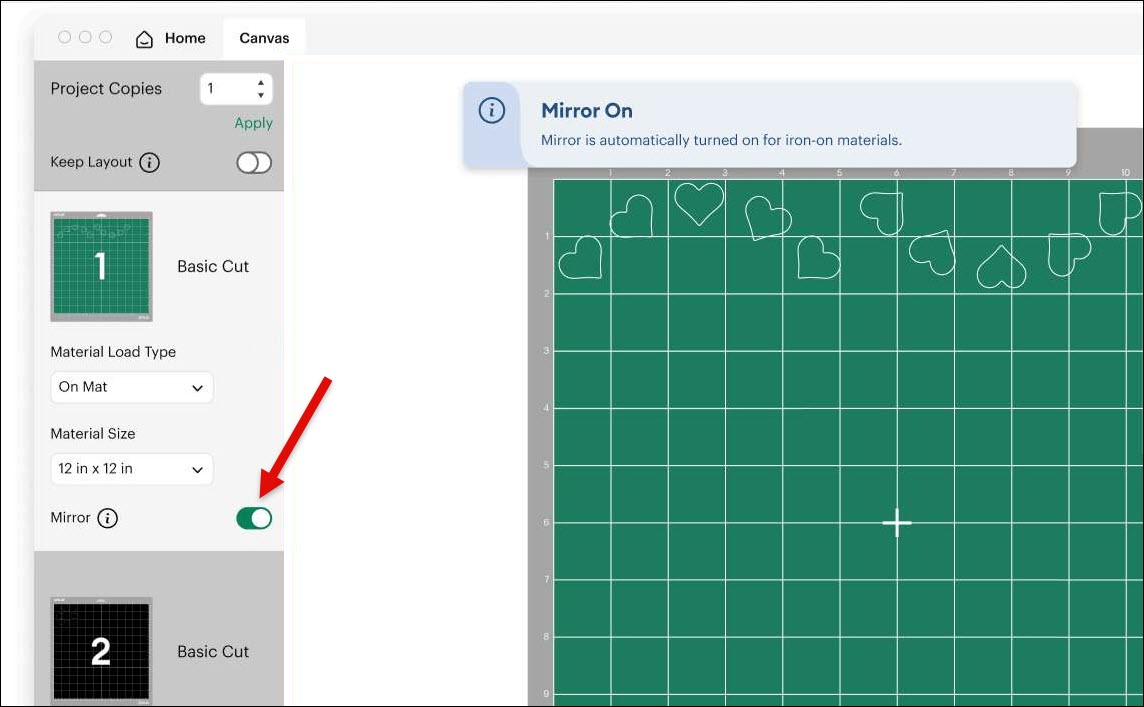Increase Project Copies with the up arrow
This screenshot has width=1144, height=707.
[261, 82]
